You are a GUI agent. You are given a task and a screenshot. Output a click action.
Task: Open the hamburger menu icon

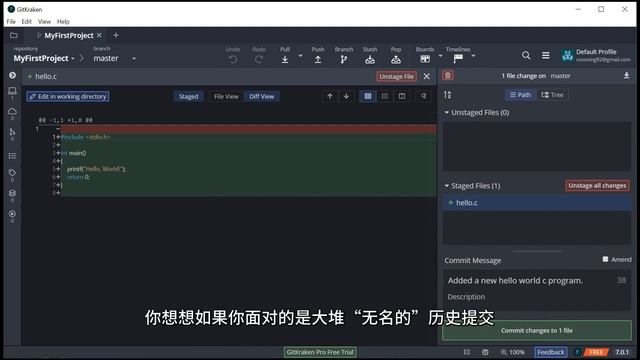point(545,55)
